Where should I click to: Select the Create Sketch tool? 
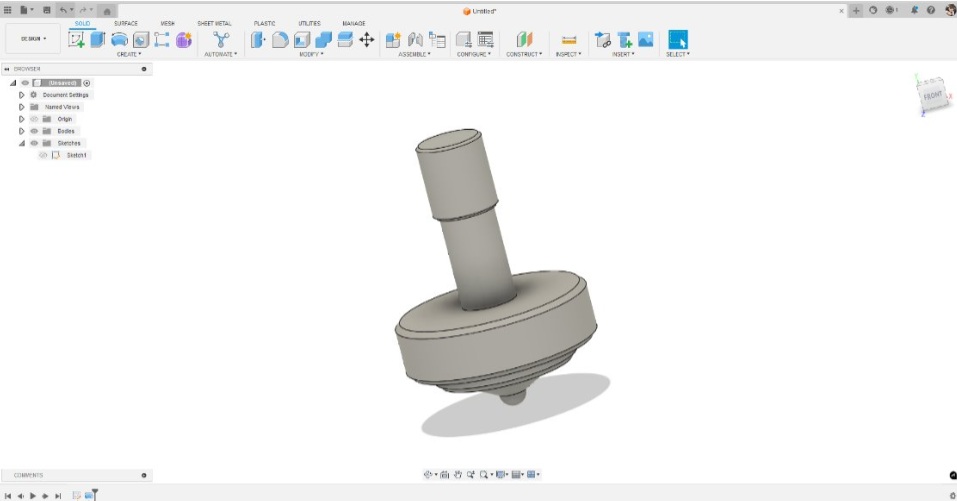76,40
